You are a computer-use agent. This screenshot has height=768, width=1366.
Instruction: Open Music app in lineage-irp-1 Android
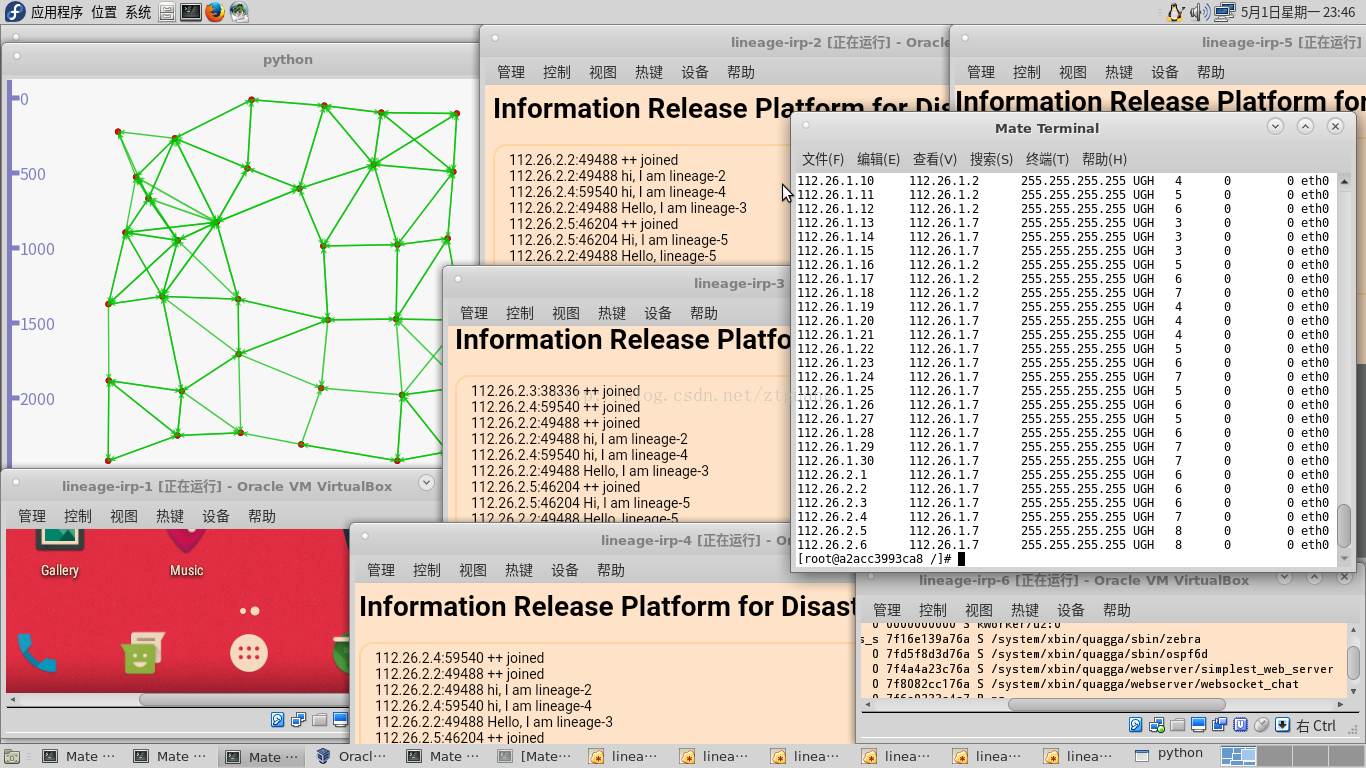pyautogui.click(x=186, y=552)
